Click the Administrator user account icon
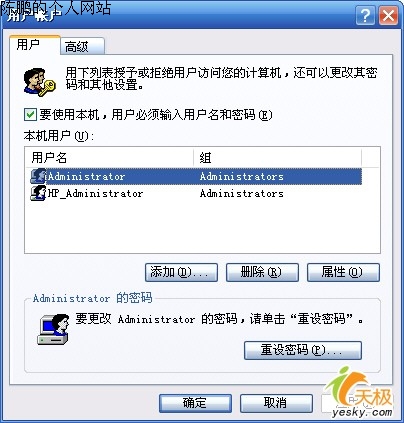Screen dimensions: 404x423 tap(38, 176)
